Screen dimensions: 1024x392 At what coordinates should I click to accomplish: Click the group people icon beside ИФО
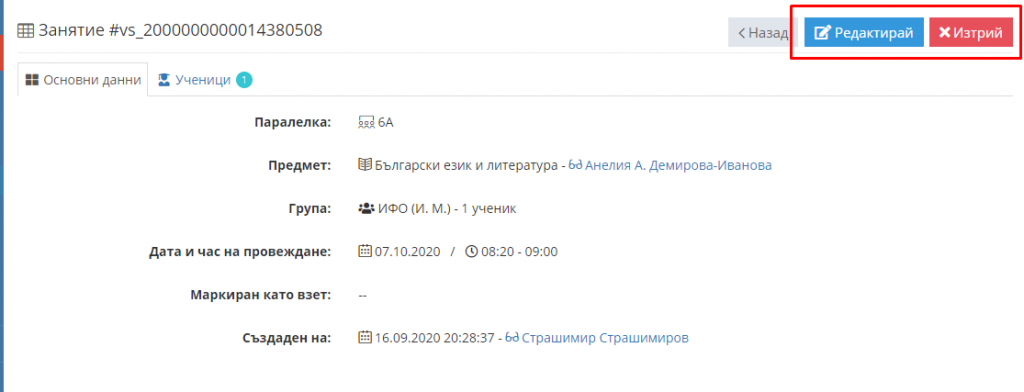tap(366, 209)
